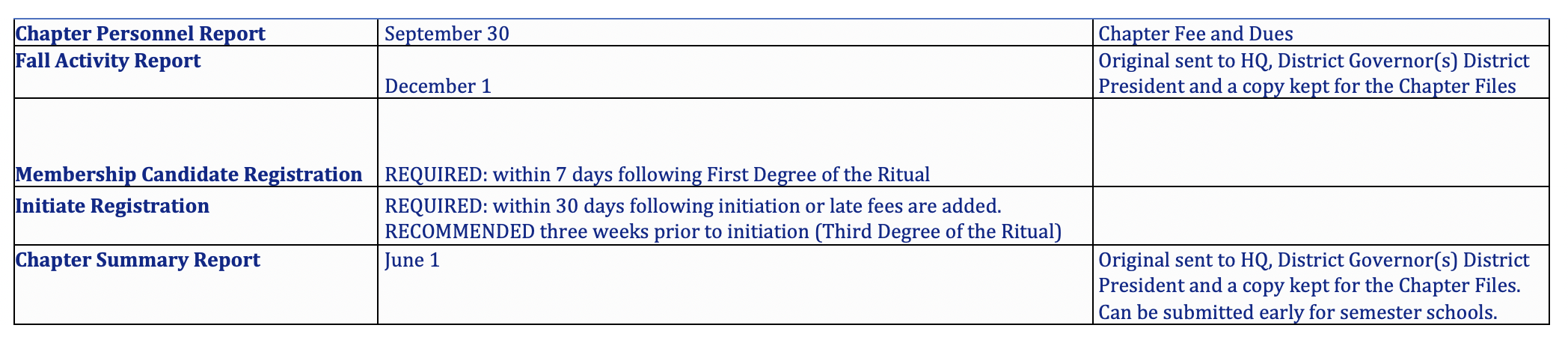Image resolution: width=1568 pixels, height=349 pixels.
Task: Select the empty notes cell beside Initiate Registration
Action: coord(1321,216)
